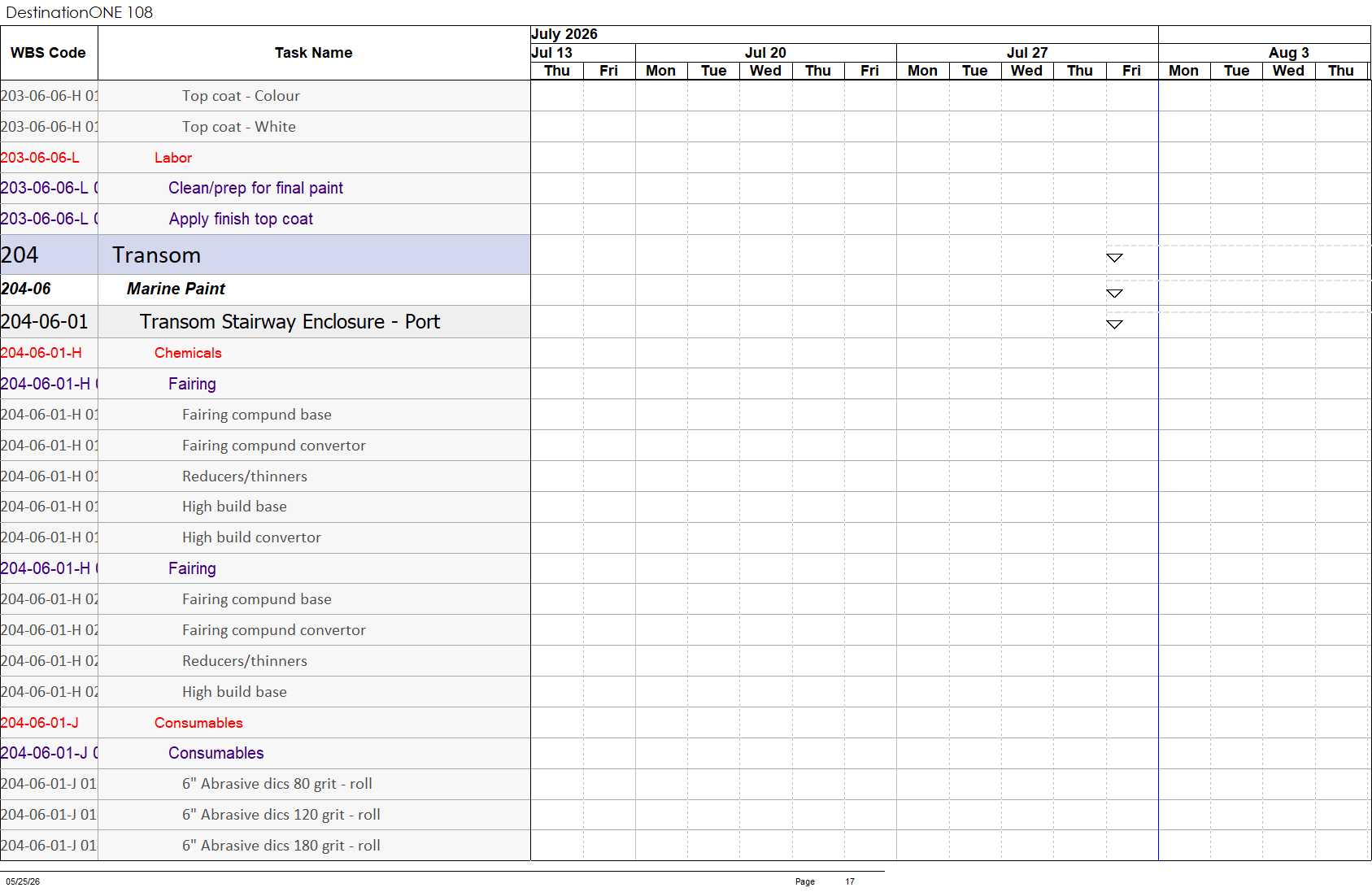Screen dimensions: 1372x892
Task: Select 6" Abrasive dics 120 grit row
Action: 265,815
